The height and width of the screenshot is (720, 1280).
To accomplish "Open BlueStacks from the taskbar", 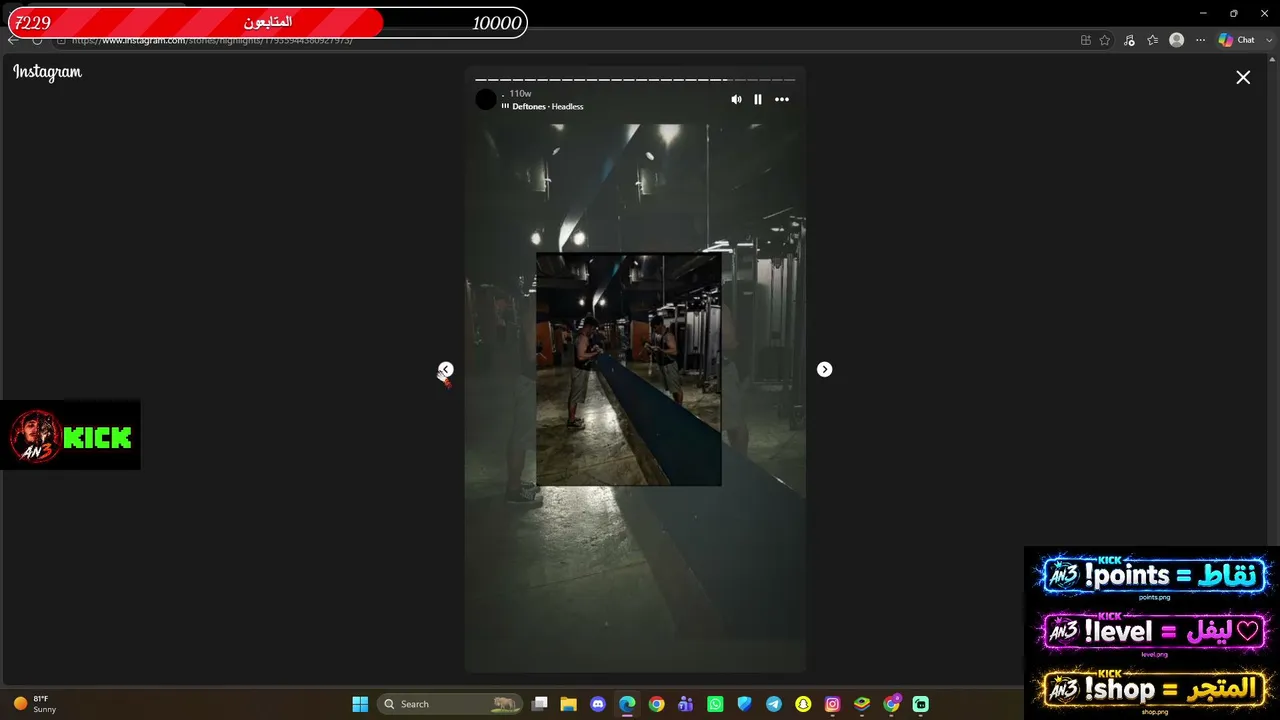I will 862,704.
